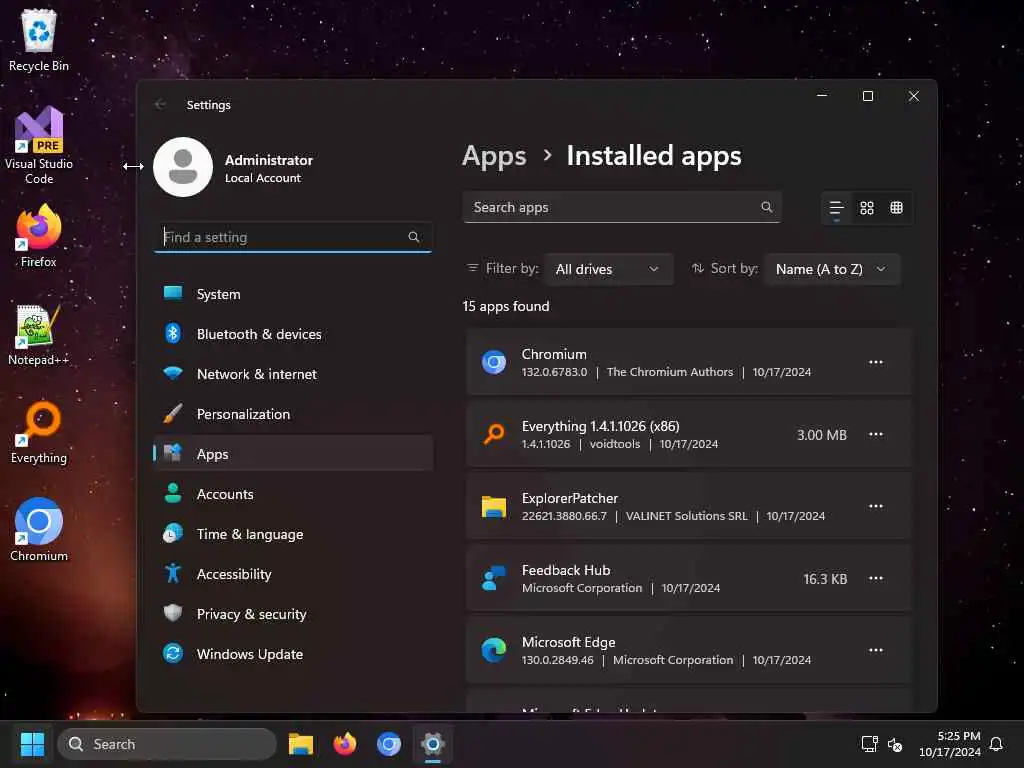Open Network & internet settings

pyautogui.click(x=293, y=374)
